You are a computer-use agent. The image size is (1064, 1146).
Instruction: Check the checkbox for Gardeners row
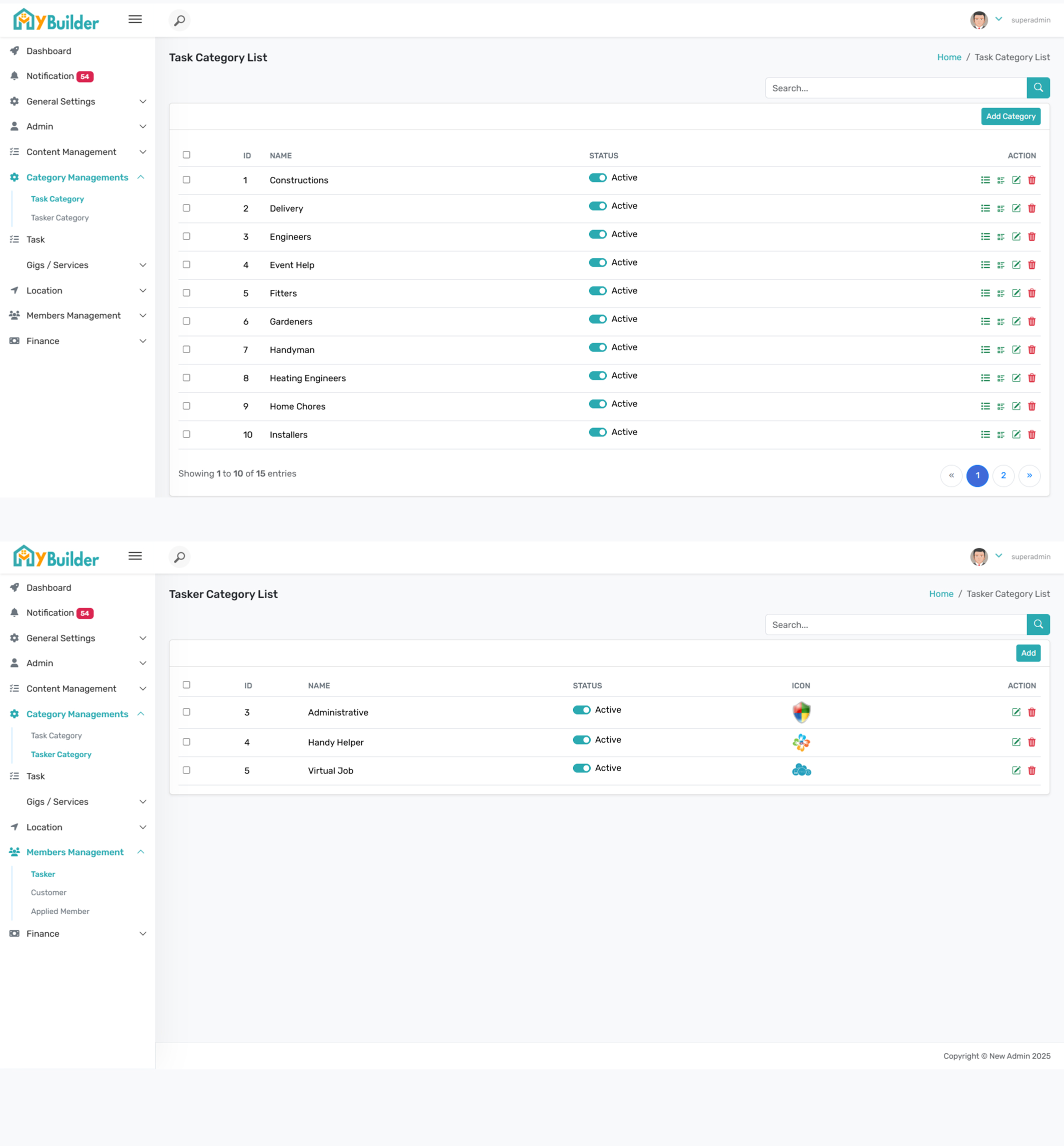(x=186, y=321)
